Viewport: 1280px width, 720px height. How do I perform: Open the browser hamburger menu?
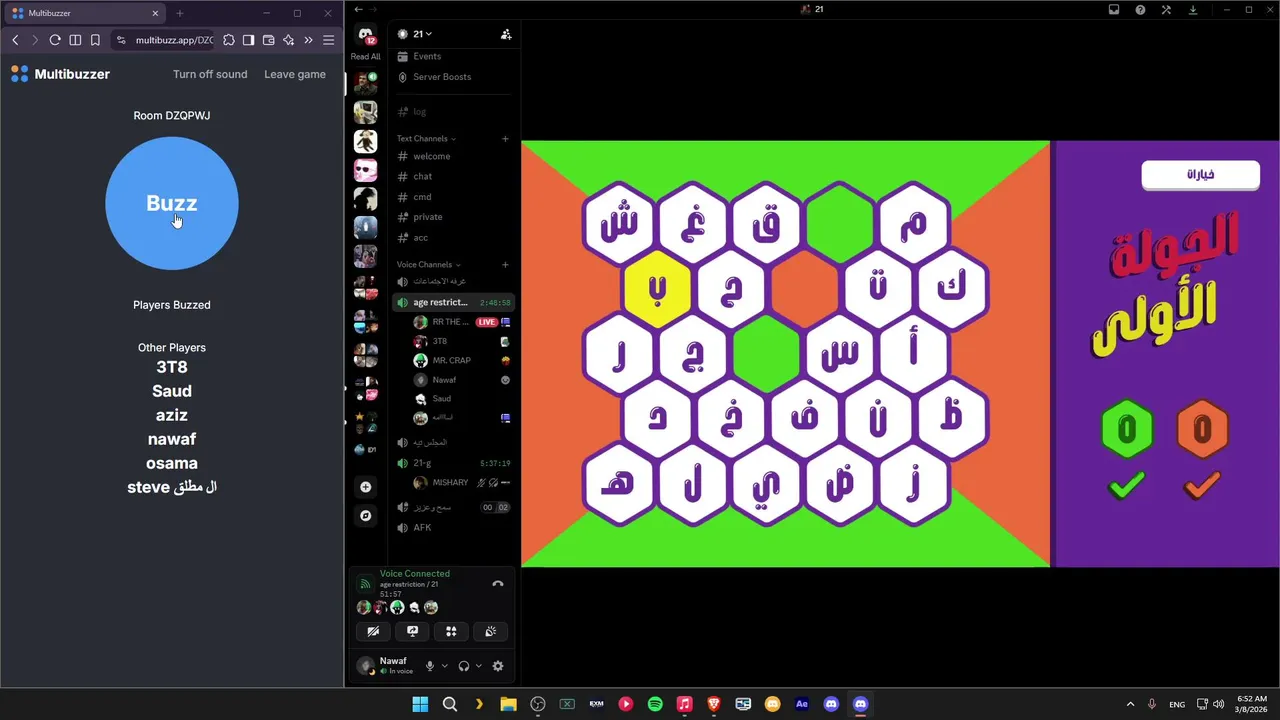(328, 40)
